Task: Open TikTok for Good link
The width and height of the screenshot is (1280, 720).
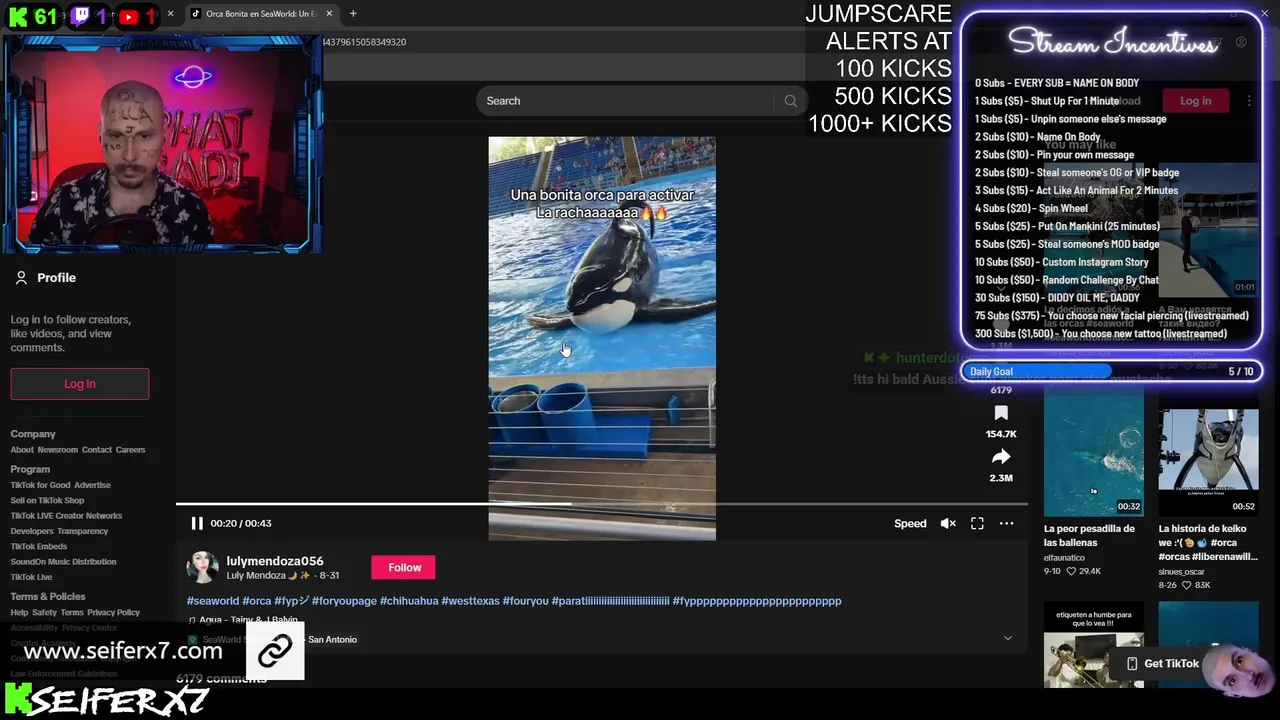Action: (40, 485)
